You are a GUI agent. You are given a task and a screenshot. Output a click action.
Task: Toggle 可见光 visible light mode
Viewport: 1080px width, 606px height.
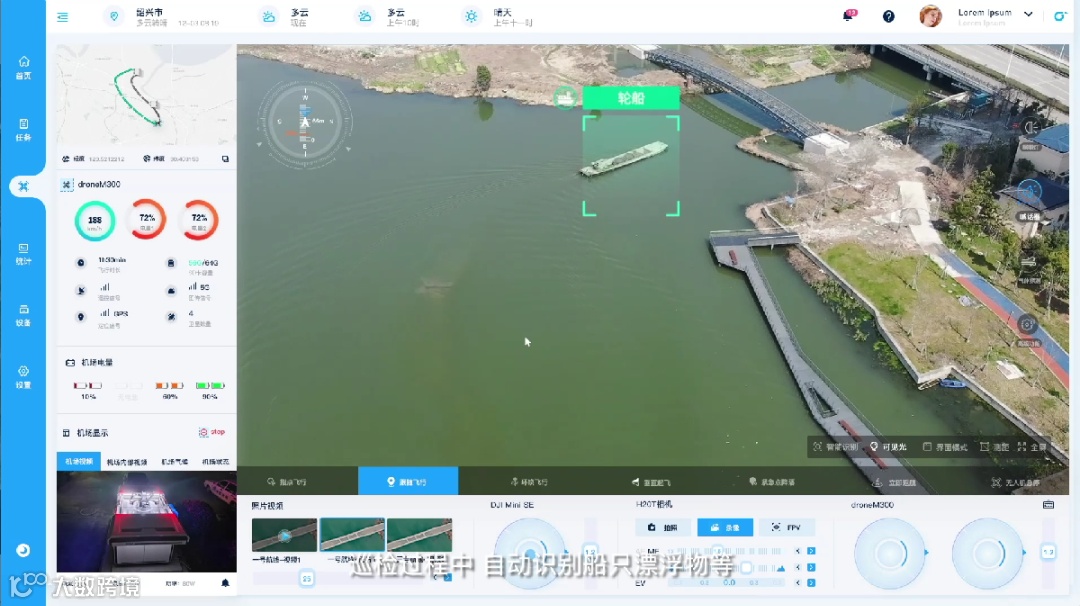click(889, 447)
